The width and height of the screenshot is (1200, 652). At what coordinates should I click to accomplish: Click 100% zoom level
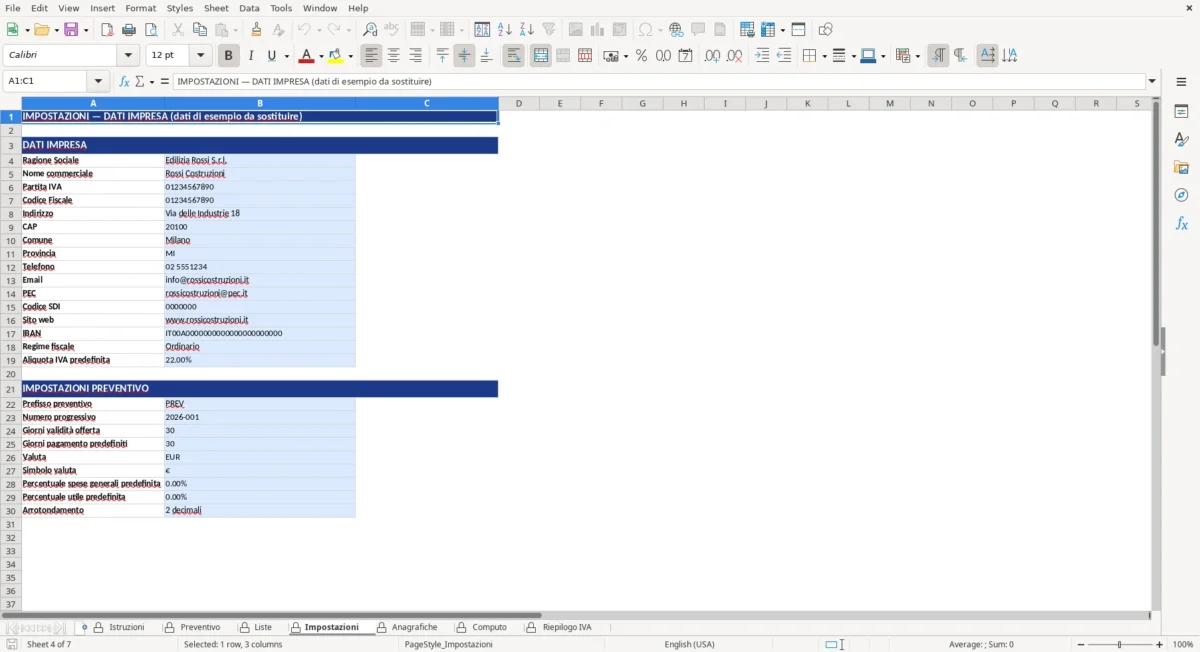(x=1183, y=645)
